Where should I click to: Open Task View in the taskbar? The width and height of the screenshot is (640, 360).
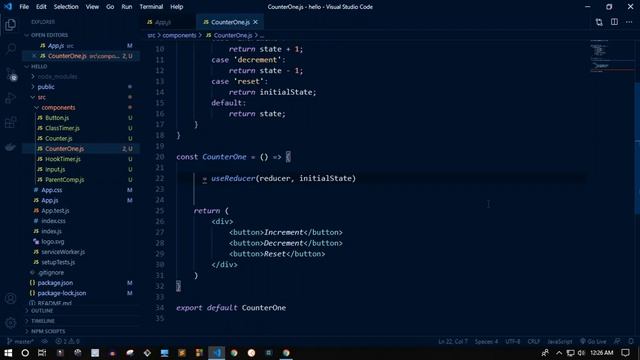(42, 353)
